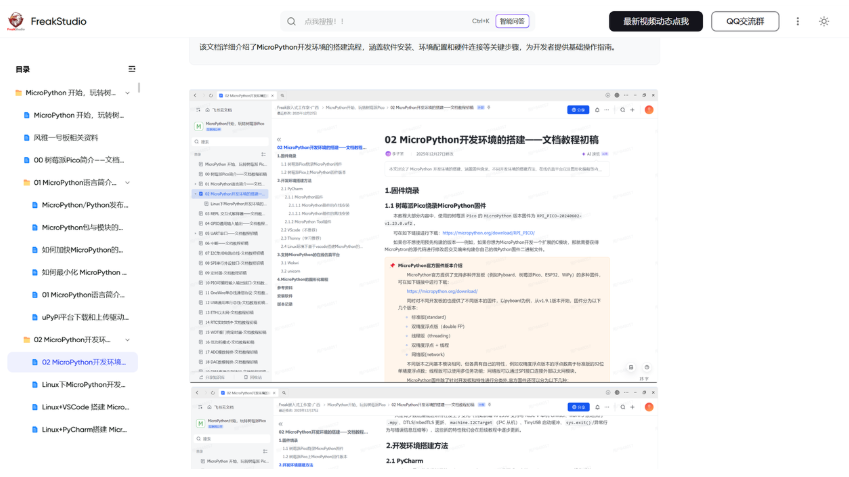The height and width of the screenshot is (477, 849).
Task: Click the search magnifier icon
Action: [x=291, y=21]
